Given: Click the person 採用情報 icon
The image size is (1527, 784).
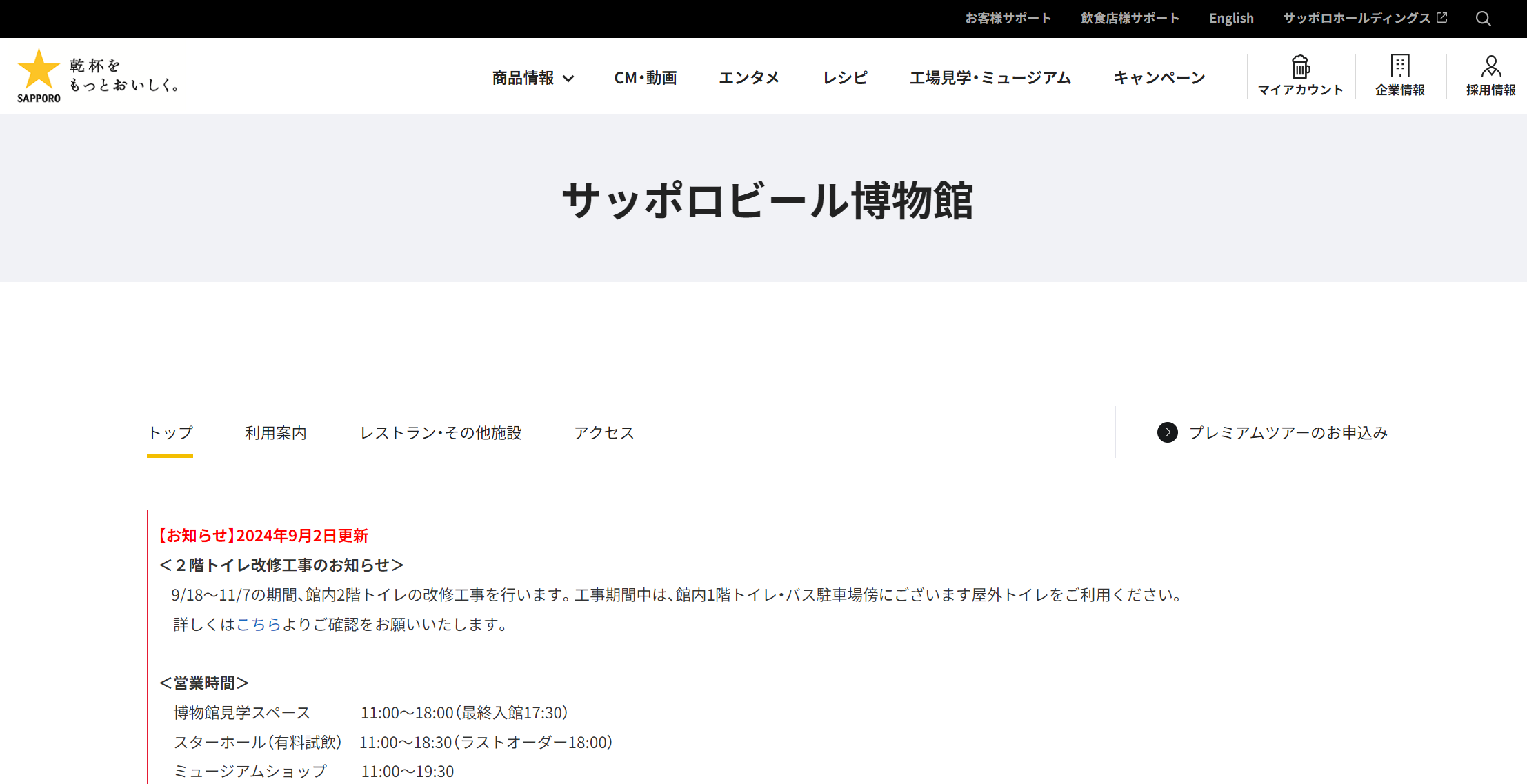Looking at the screenshot, I should (x=1490, y=67).
